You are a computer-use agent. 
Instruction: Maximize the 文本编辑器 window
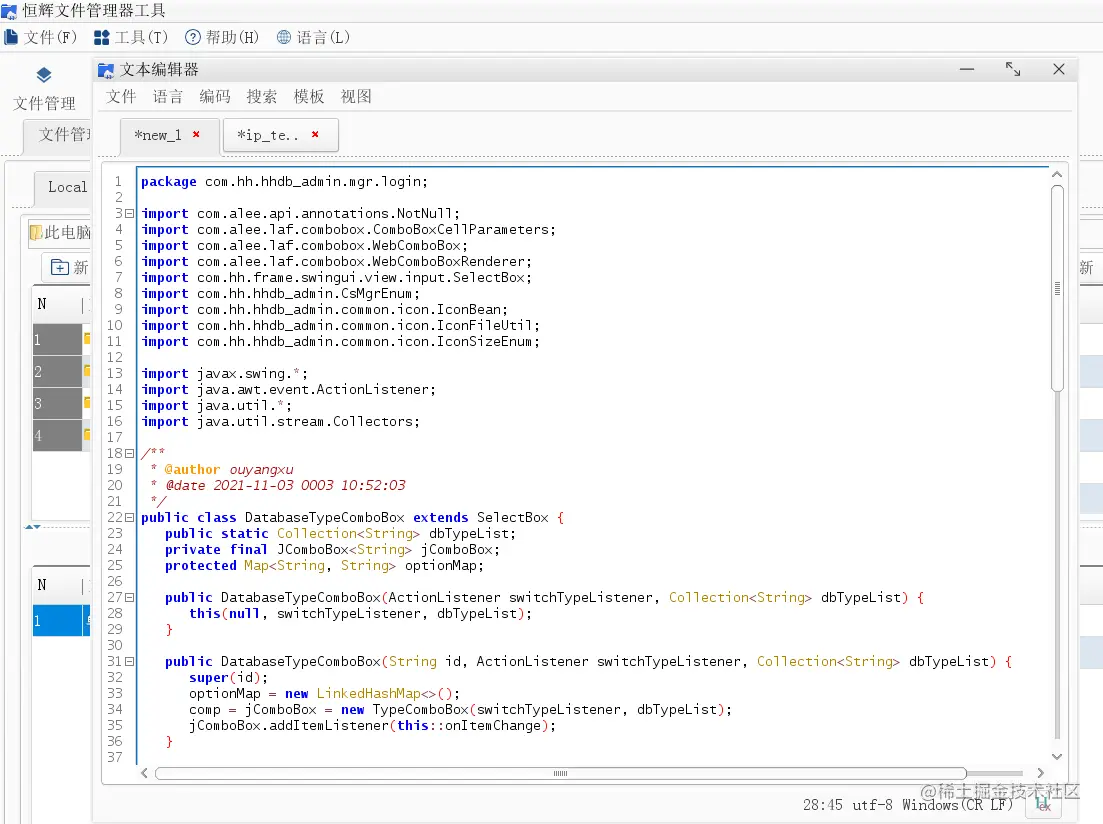point(1013,69)
